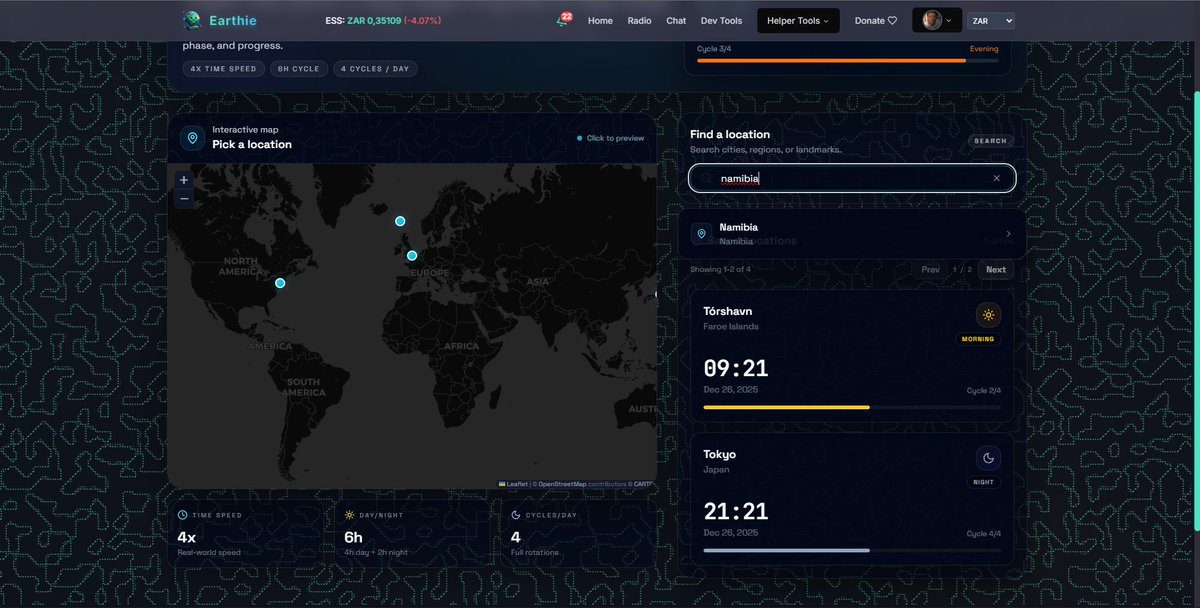Click the Pick a location heading
Screen dimensions: 1200x608
coord(252,144)
